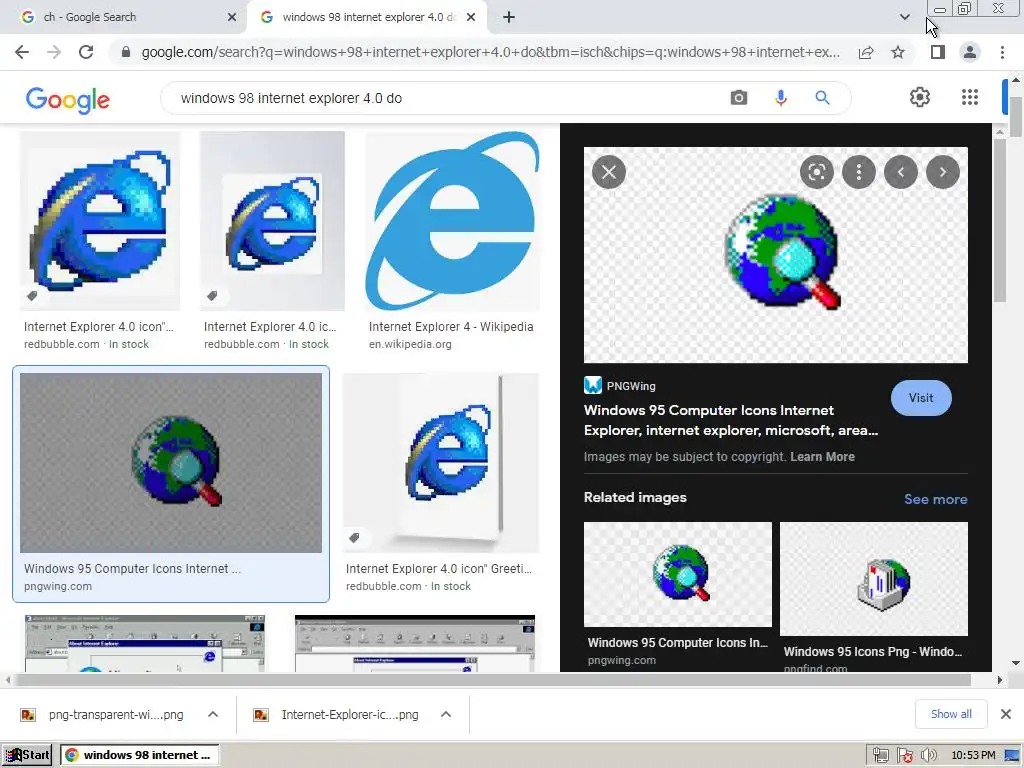The height and width of the screenshot is (768, 1024).
Task: Open the 'Internet Explorer 4 - Wikipedia' result title
Action: [451, 327]
